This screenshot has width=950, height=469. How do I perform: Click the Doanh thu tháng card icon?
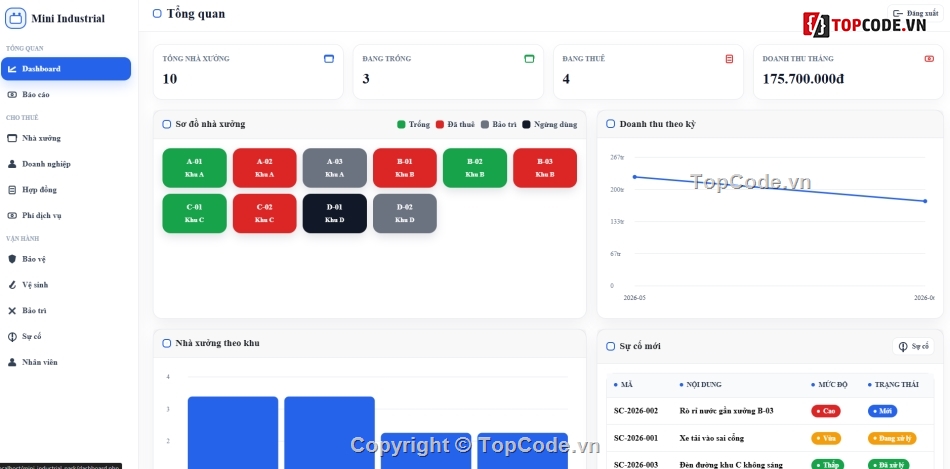(929, 59)
